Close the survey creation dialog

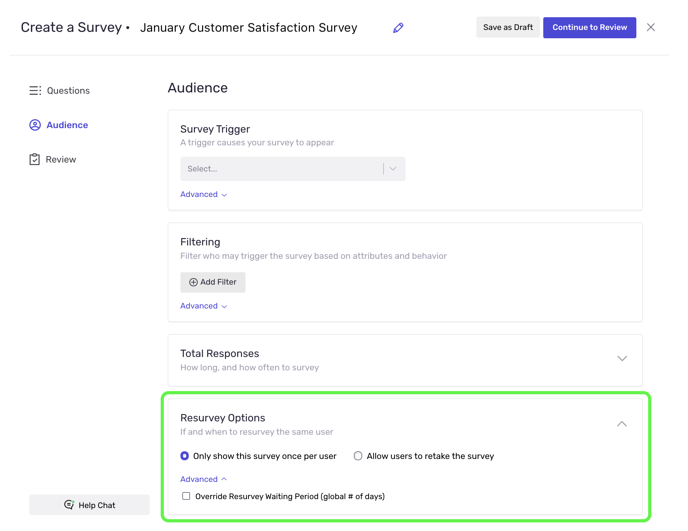[x=651, y=28]
